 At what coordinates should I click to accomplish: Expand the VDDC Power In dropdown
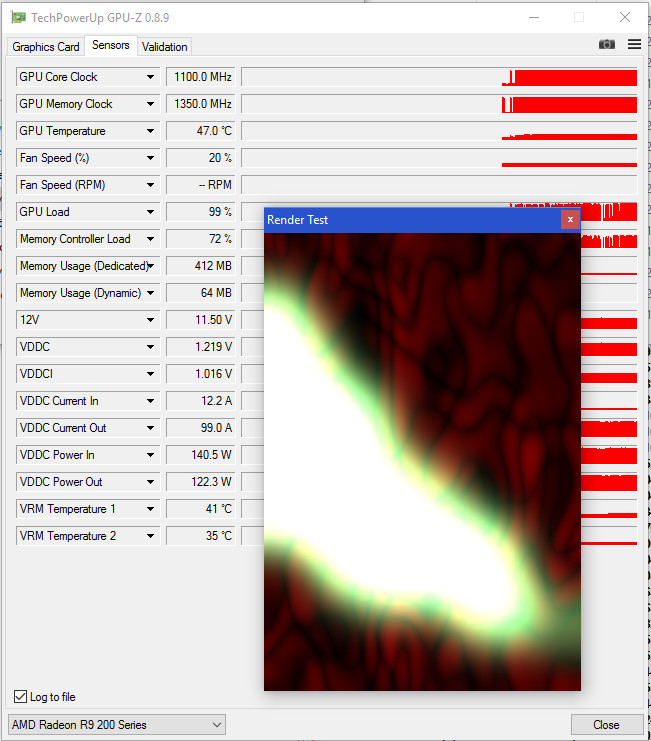150,455
